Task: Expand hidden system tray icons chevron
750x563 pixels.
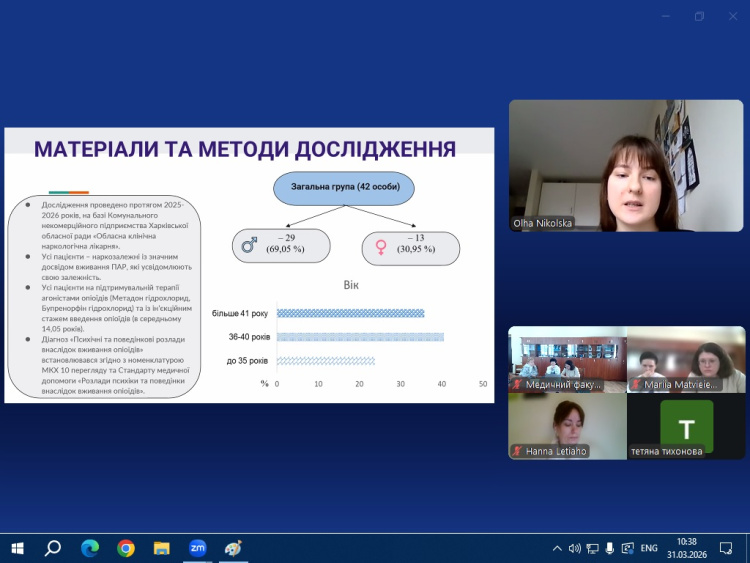Action: [557, 548]
